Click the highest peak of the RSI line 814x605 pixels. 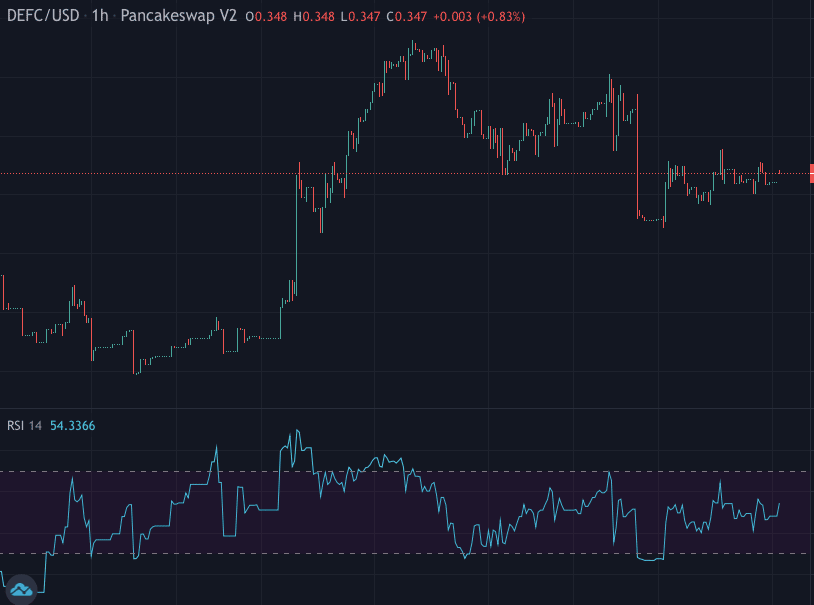pos(295,433)
